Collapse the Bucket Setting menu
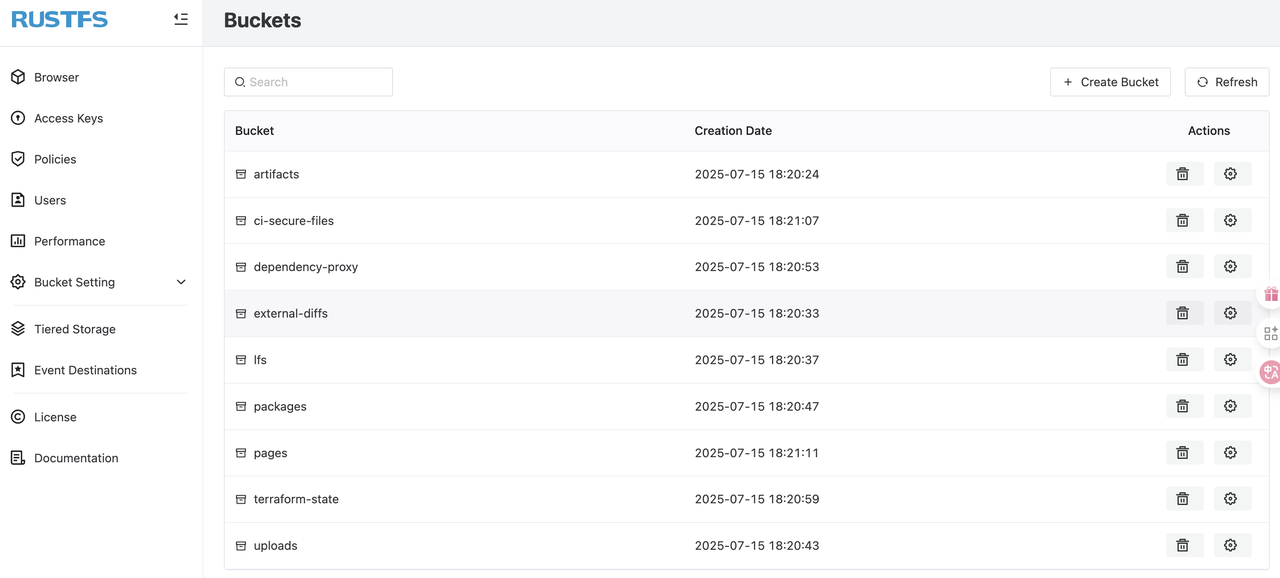1280x578 pixels. point(180,282)
